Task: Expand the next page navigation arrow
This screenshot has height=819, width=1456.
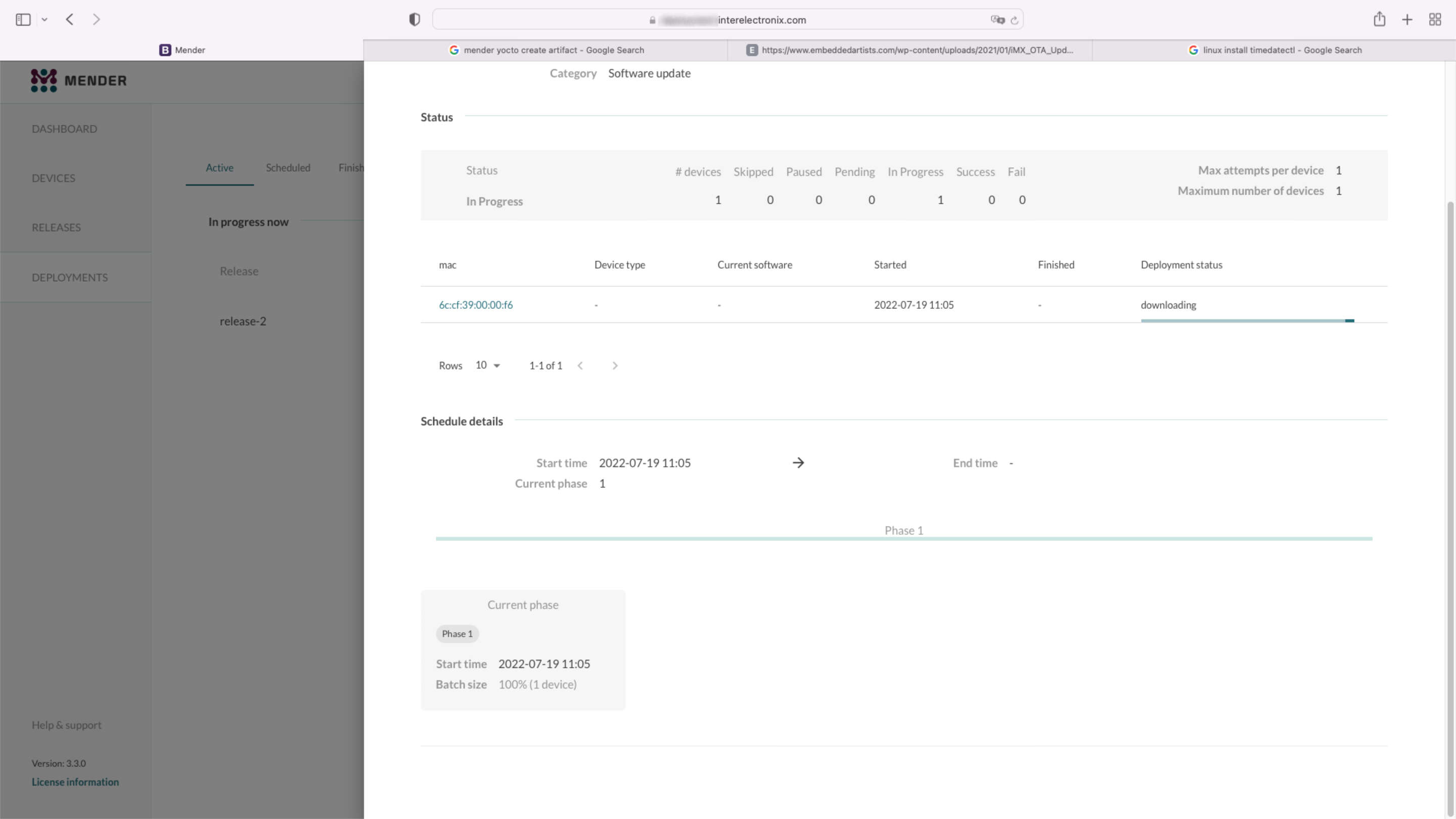Action: [x=615, y=365]
